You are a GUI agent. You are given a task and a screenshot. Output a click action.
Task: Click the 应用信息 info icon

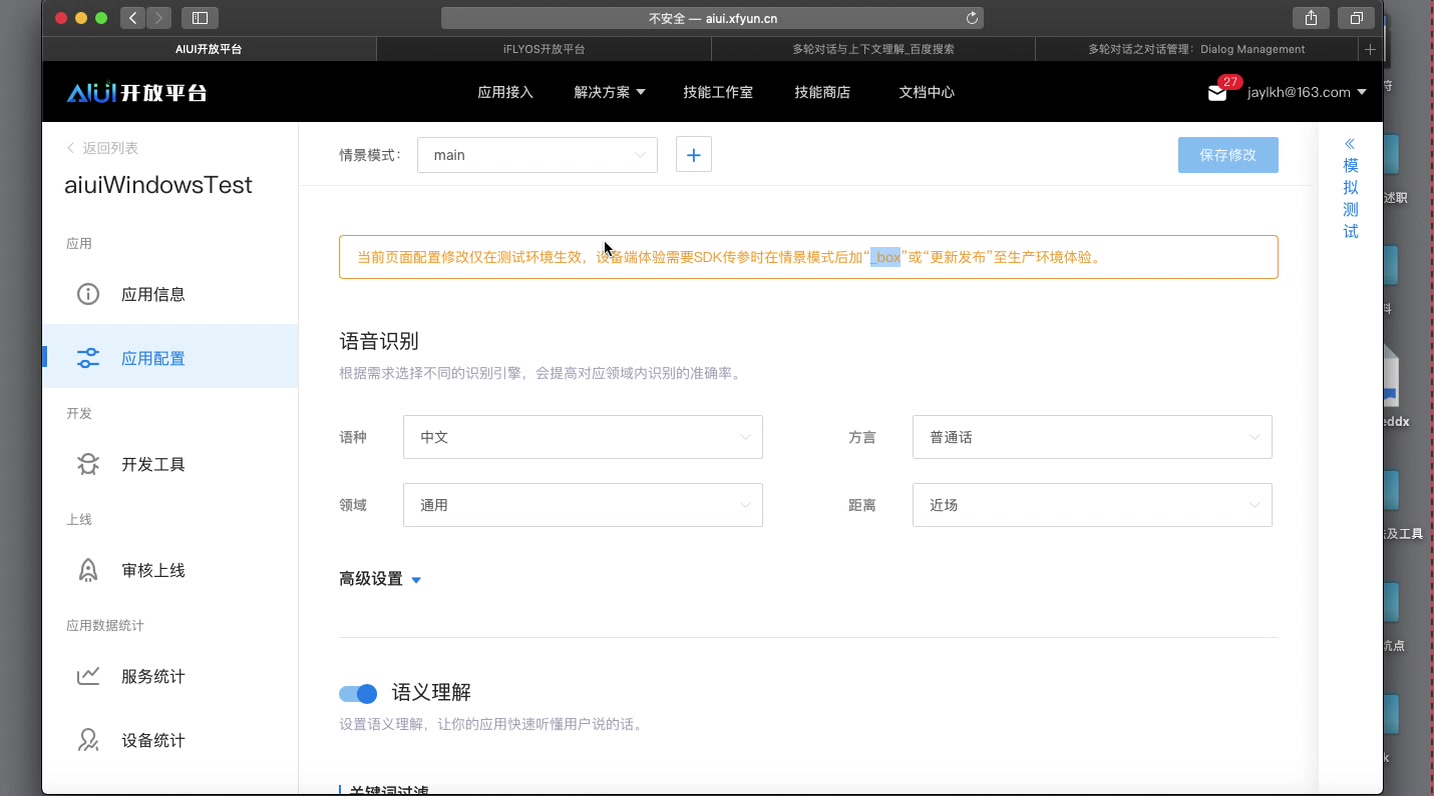(88, 294)
